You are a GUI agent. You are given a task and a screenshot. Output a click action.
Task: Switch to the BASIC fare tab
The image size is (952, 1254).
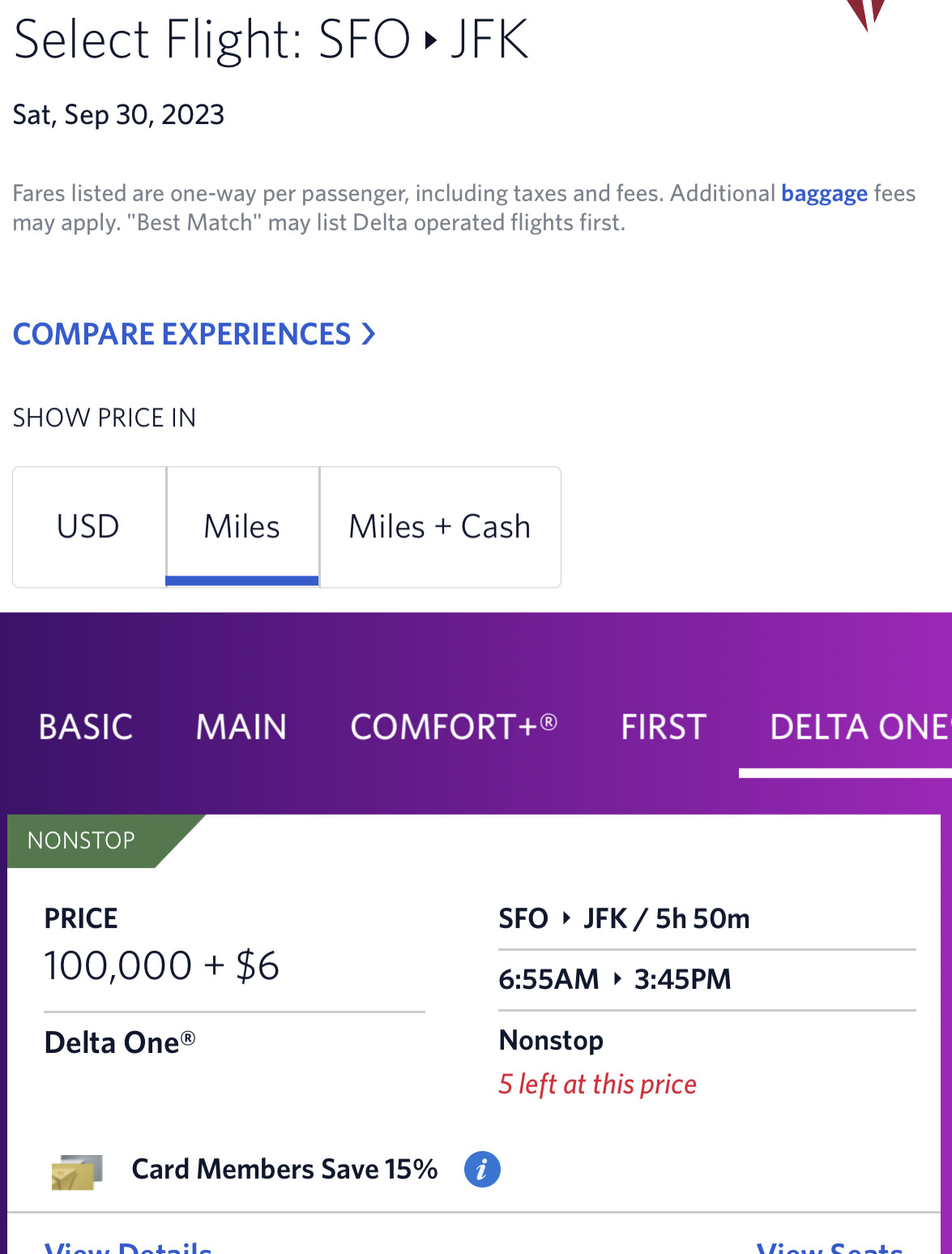tap(86, 727)
